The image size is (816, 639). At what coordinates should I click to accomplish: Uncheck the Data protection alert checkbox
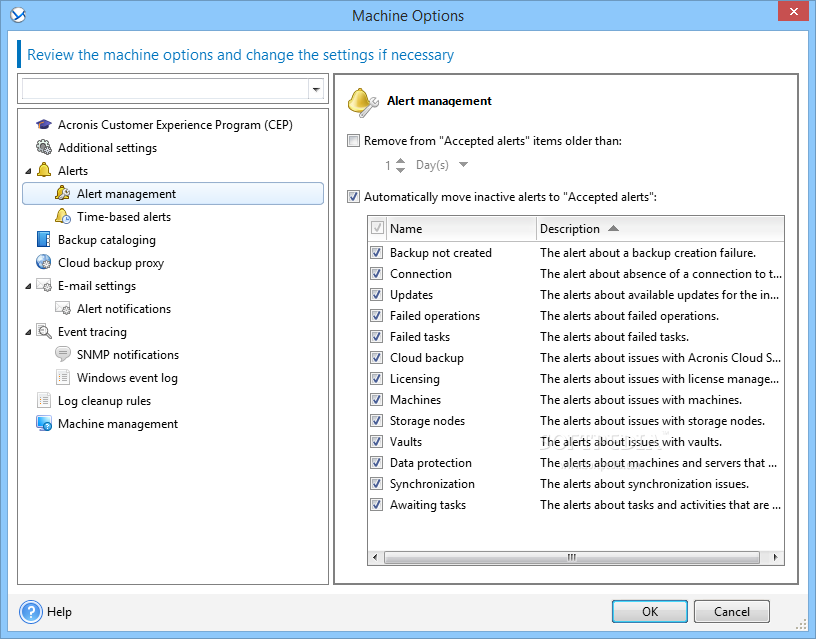[377, 463]
